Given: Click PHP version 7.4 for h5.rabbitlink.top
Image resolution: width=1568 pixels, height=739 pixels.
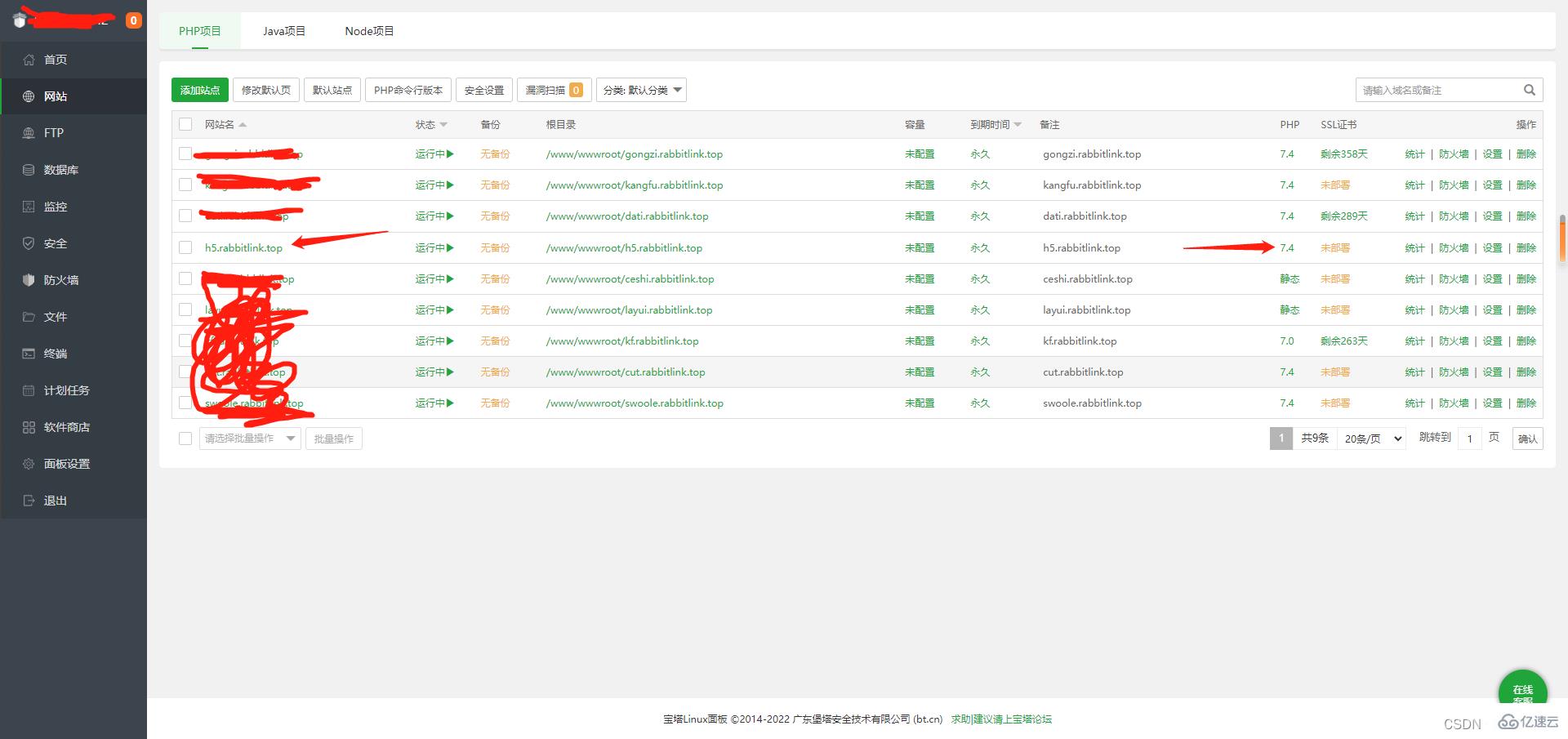Looking at the screenshot, I should [x=1287, y=247].
